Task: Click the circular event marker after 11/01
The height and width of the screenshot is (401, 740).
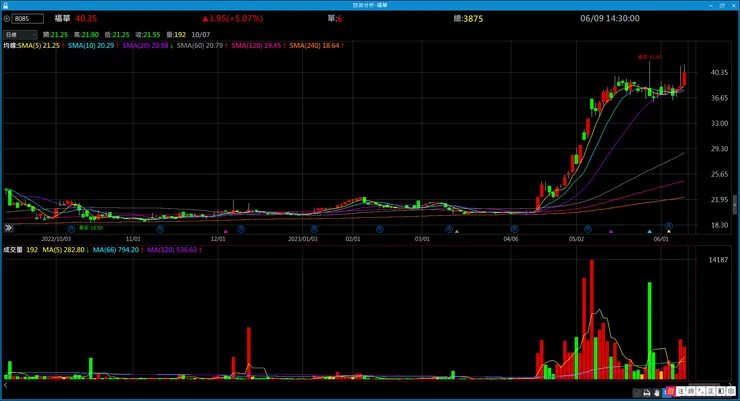Action: pos(160,229)
